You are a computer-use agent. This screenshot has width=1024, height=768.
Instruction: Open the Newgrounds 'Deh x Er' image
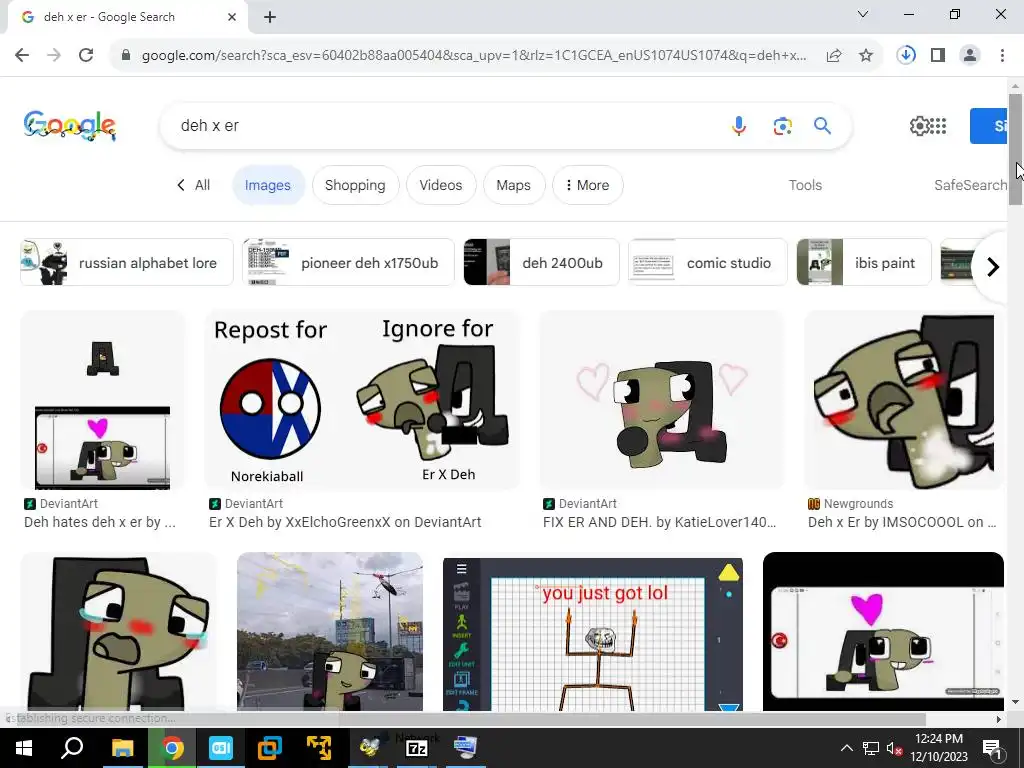click(904, 400)
